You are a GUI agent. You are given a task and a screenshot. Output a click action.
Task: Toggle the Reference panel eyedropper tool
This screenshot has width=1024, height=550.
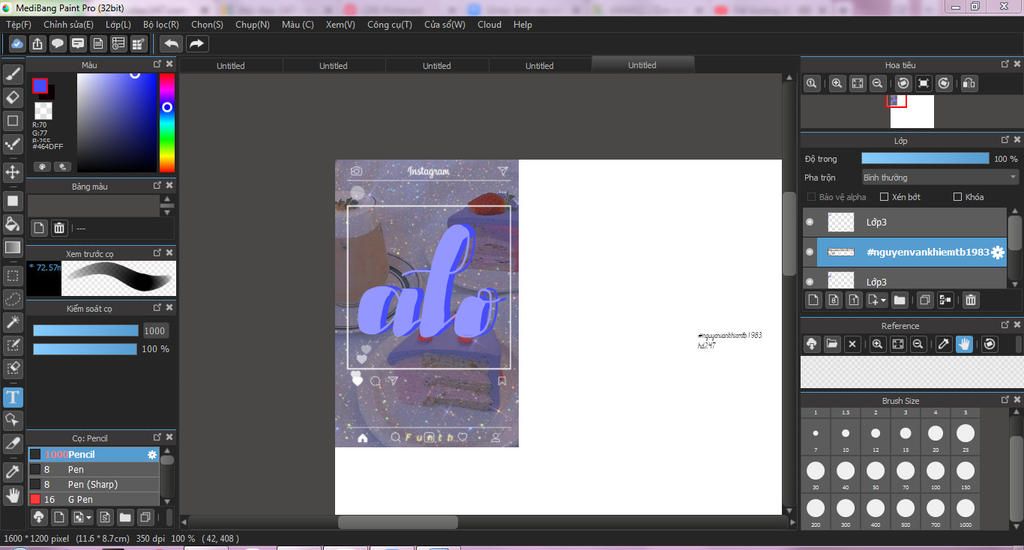point(943,344)
